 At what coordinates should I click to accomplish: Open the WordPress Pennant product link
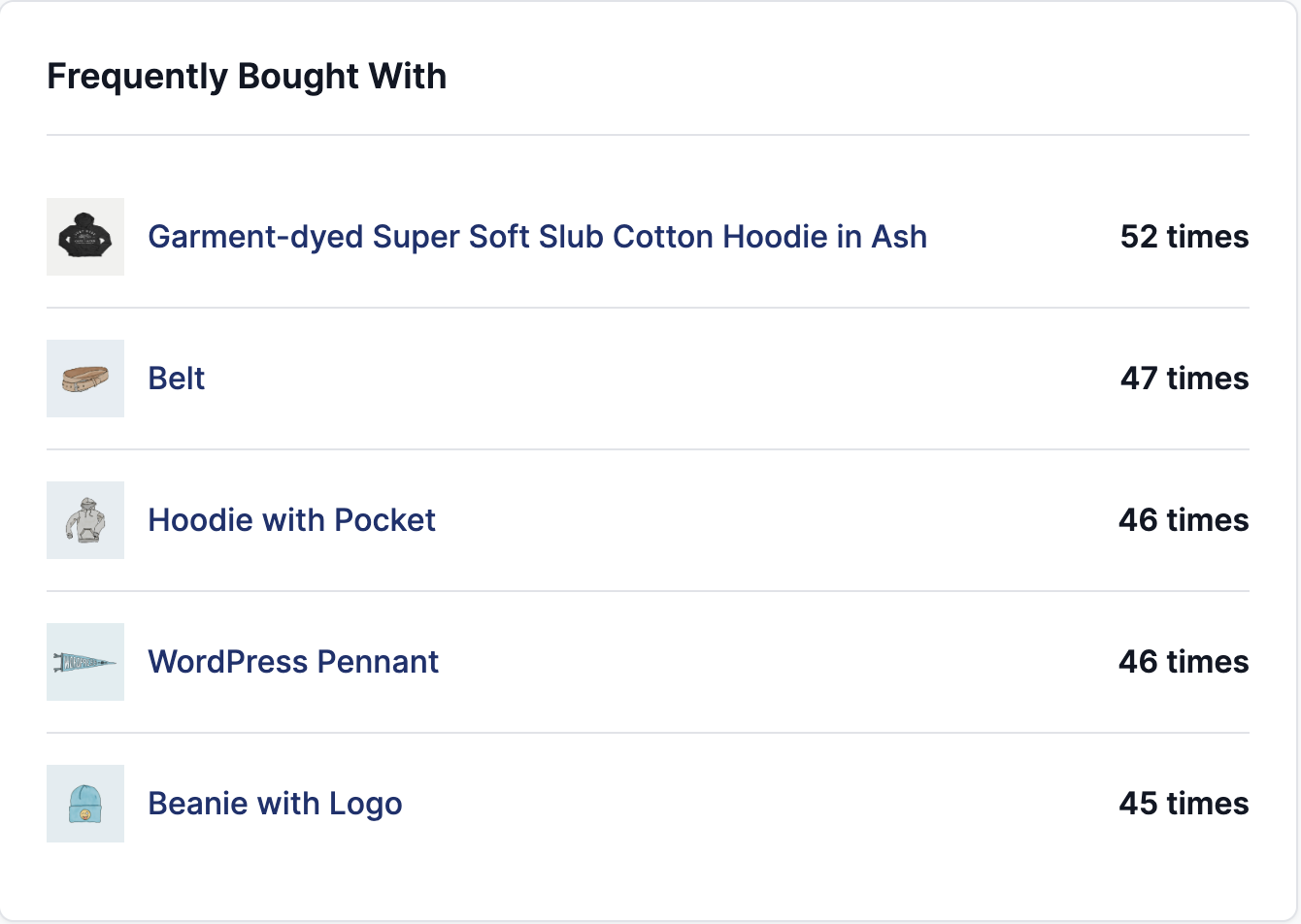pyautogui.click(x=293, y=662)
